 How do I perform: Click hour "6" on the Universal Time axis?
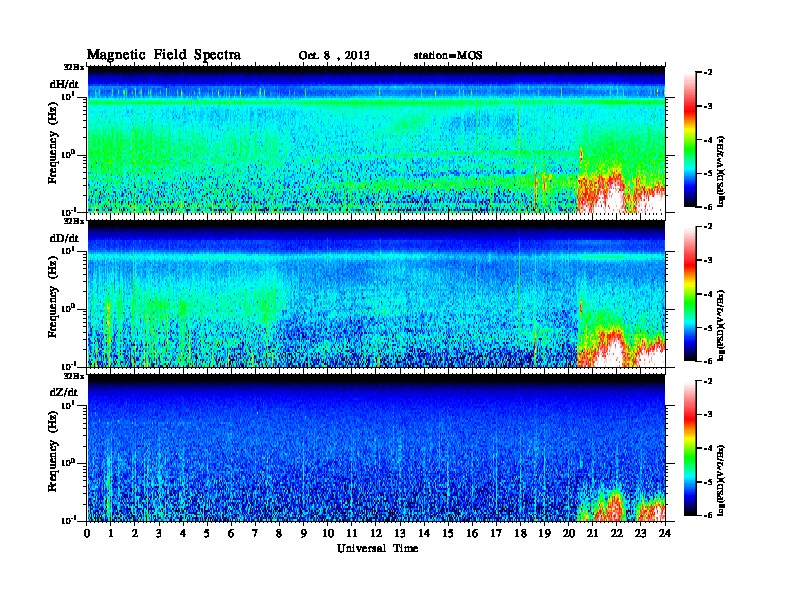point(231,533)
